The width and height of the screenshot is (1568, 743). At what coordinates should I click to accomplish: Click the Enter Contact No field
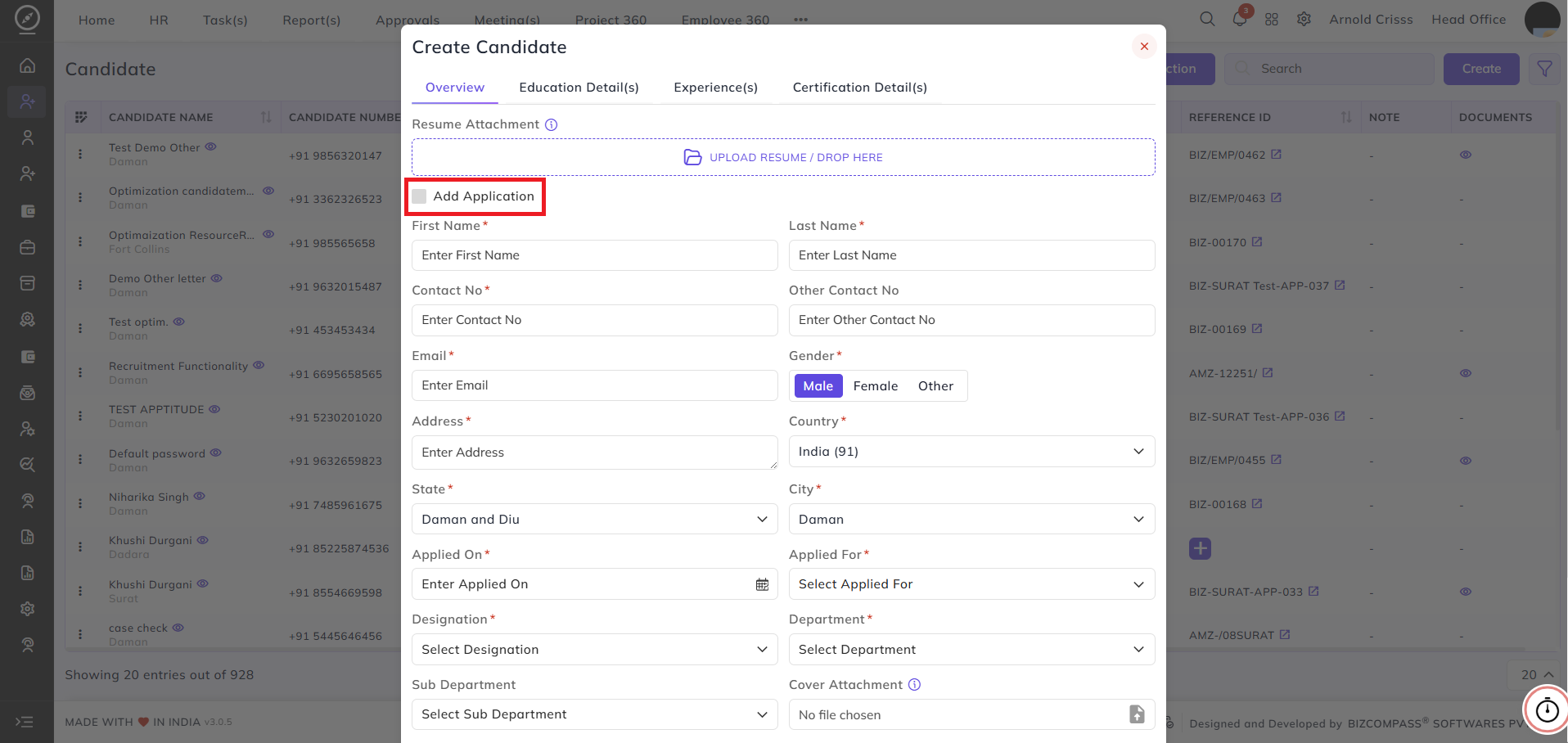[x=594, y=320]
